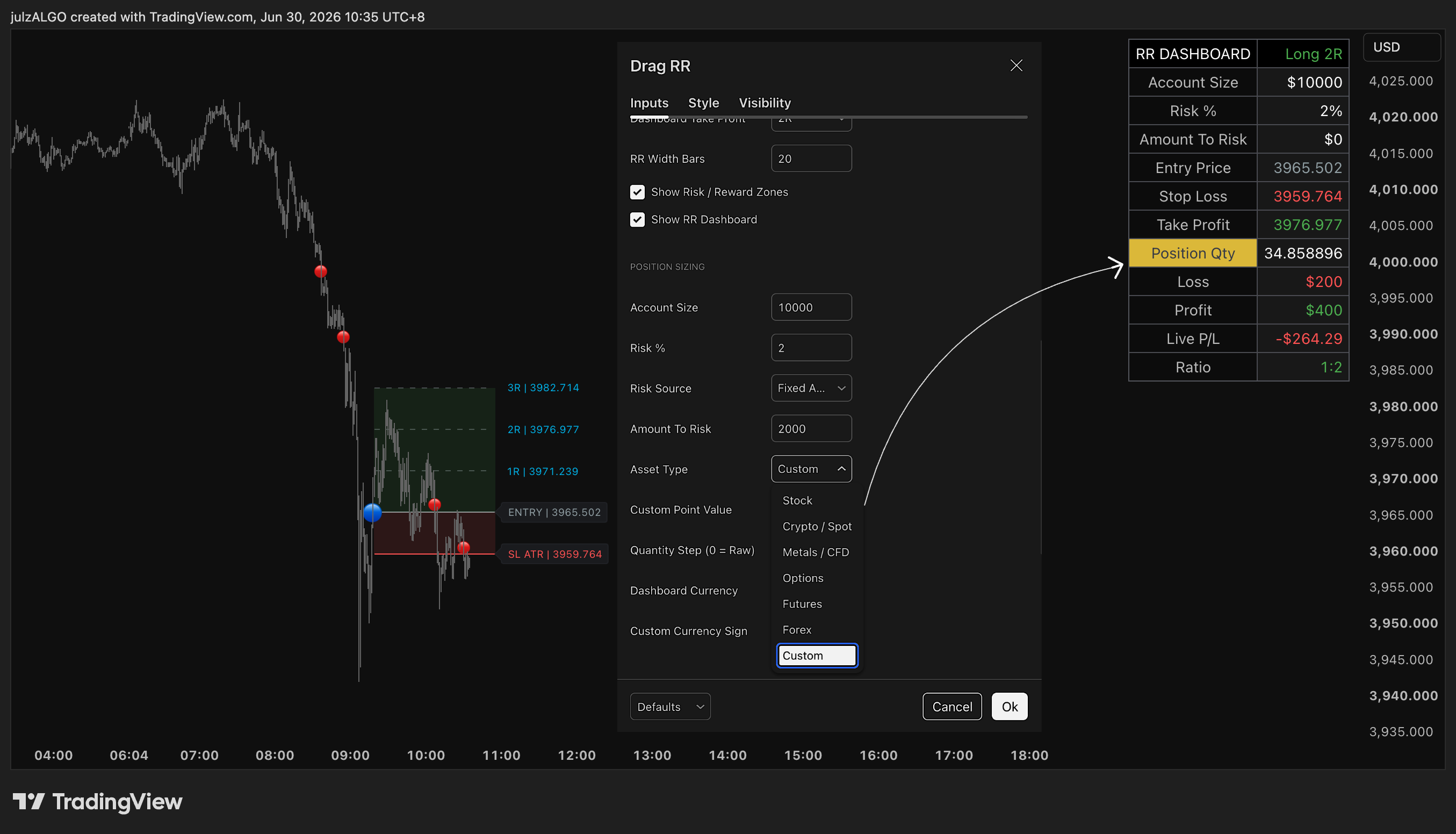Screen dimensions: 1456x834
Task: Click the 2R | 3976.977 label
Action: [x=543, y=429]
